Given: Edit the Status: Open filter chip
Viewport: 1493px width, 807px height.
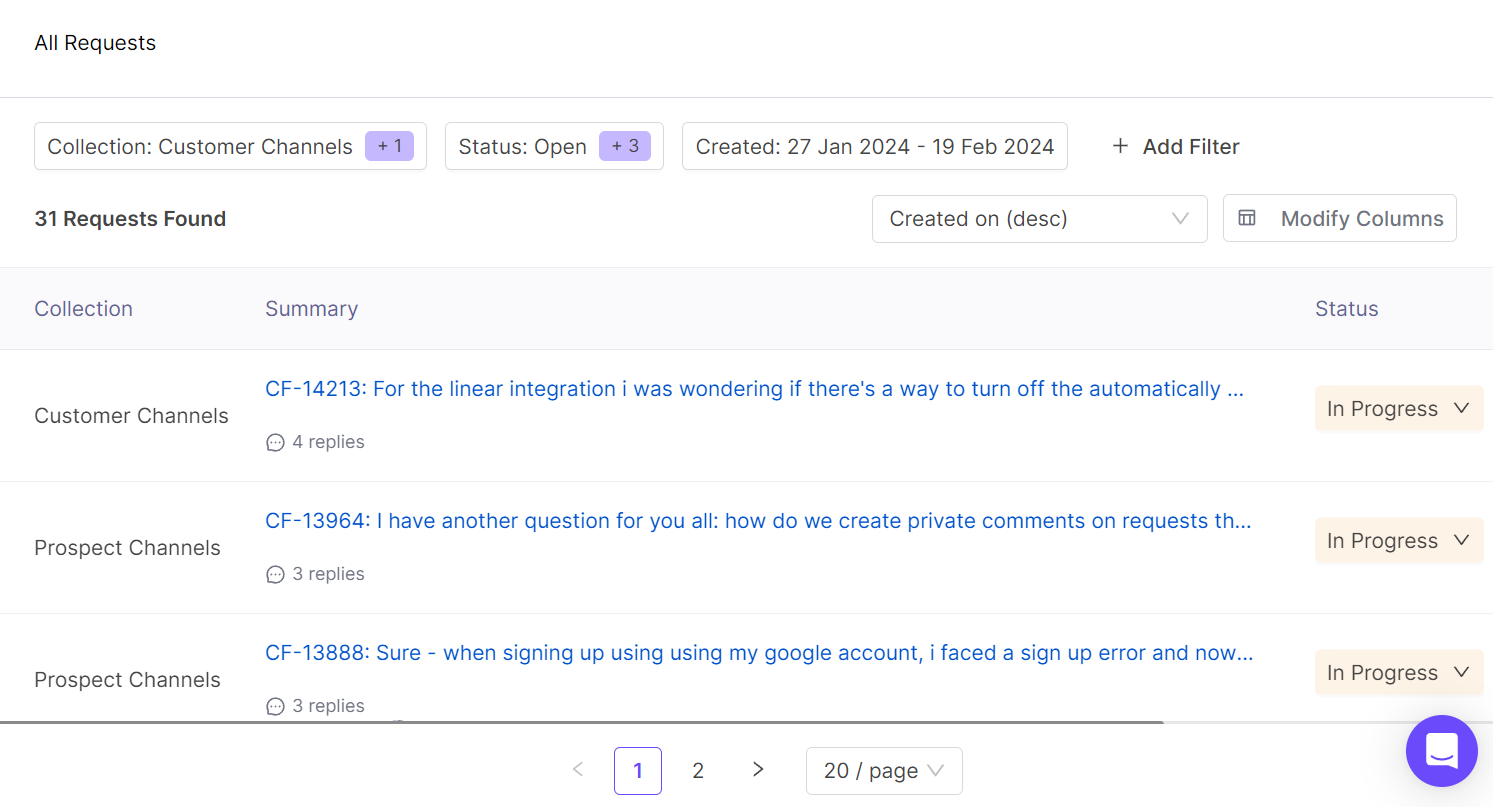Looking at the screenshot, I should 553,147.
